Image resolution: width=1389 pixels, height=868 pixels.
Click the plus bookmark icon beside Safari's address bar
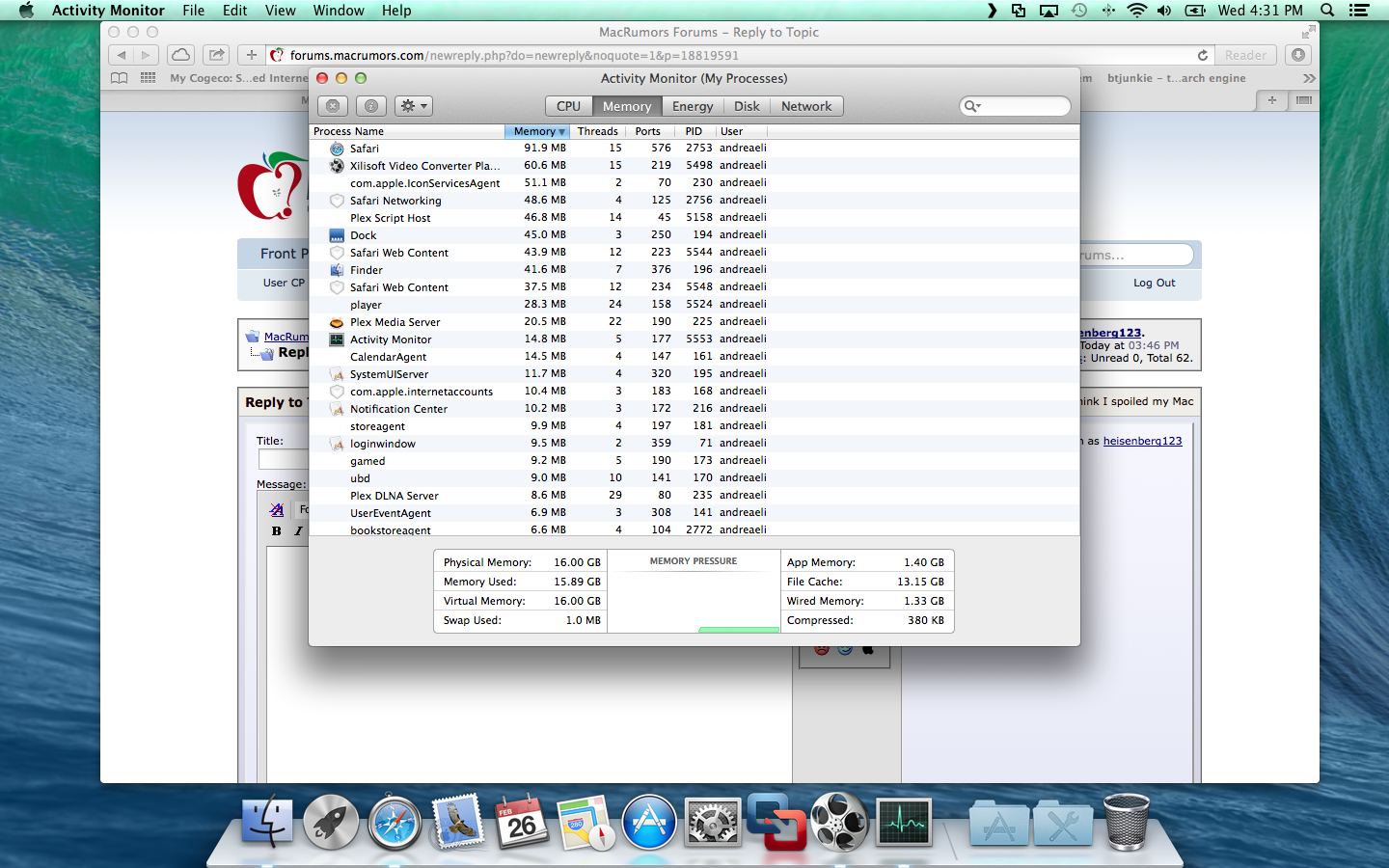click(x=251, y=55)
